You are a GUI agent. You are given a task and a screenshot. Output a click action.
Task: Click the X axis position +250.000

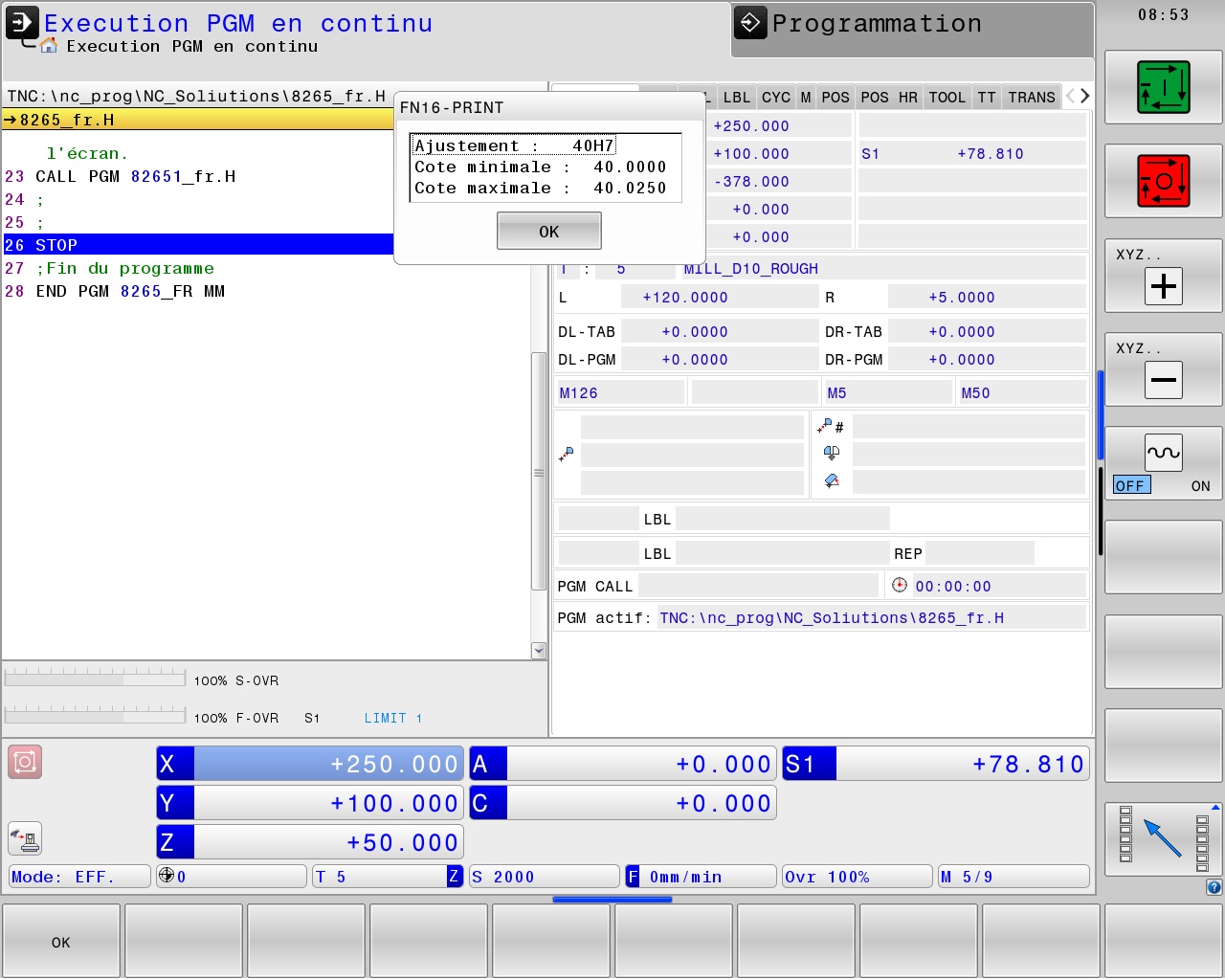[x=310, y=764]
